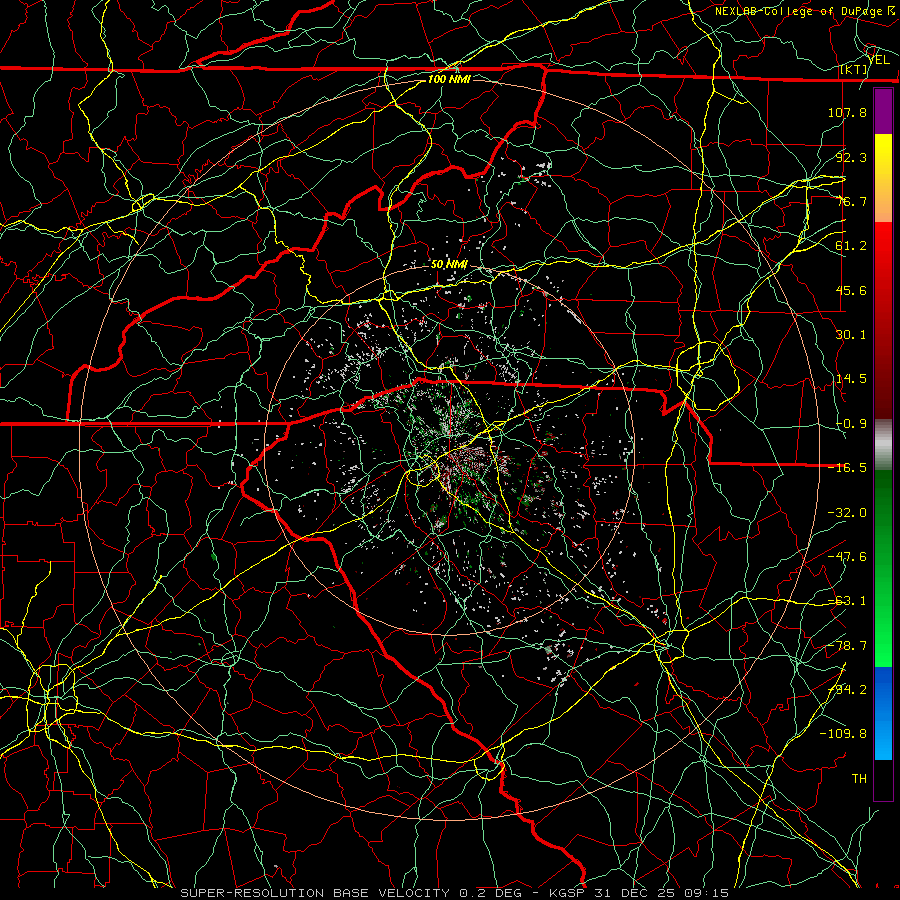
Task: Click the -78.7 legend value
Action: point(847,646)
